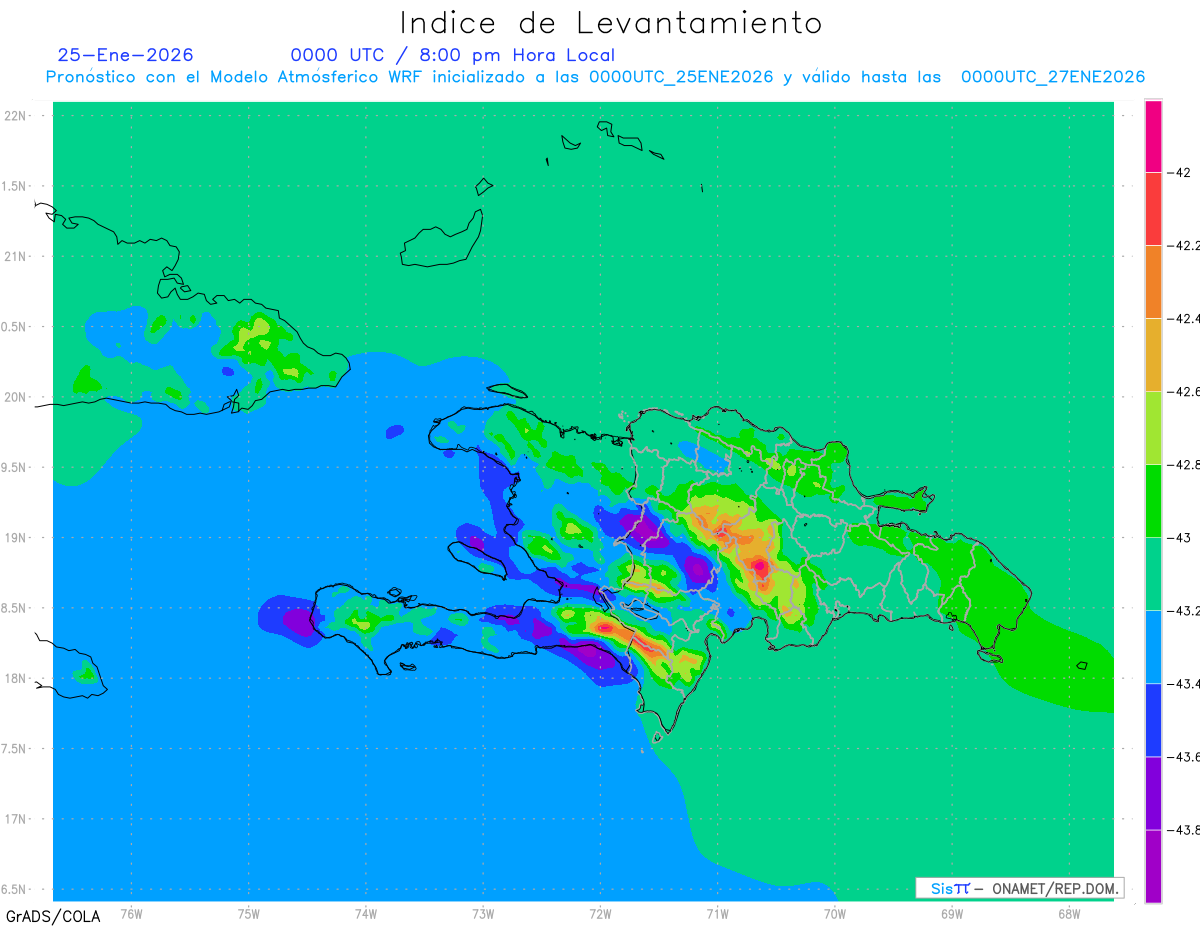Click the '22N' latitude label
The width and height of the screenshot is (1200, 927).
click(x=16, y=116)
